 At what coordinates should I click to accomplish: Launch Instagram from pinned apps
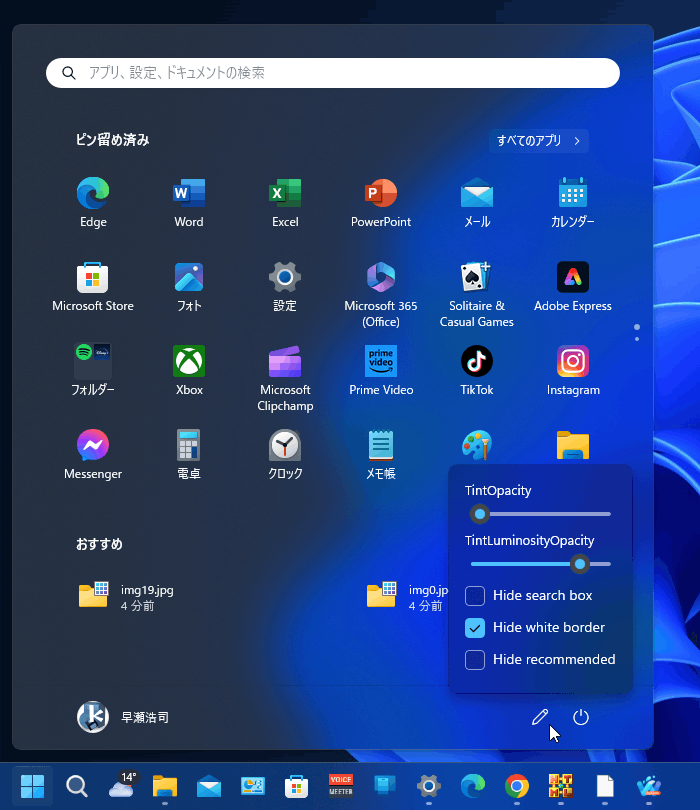(572, 370)
